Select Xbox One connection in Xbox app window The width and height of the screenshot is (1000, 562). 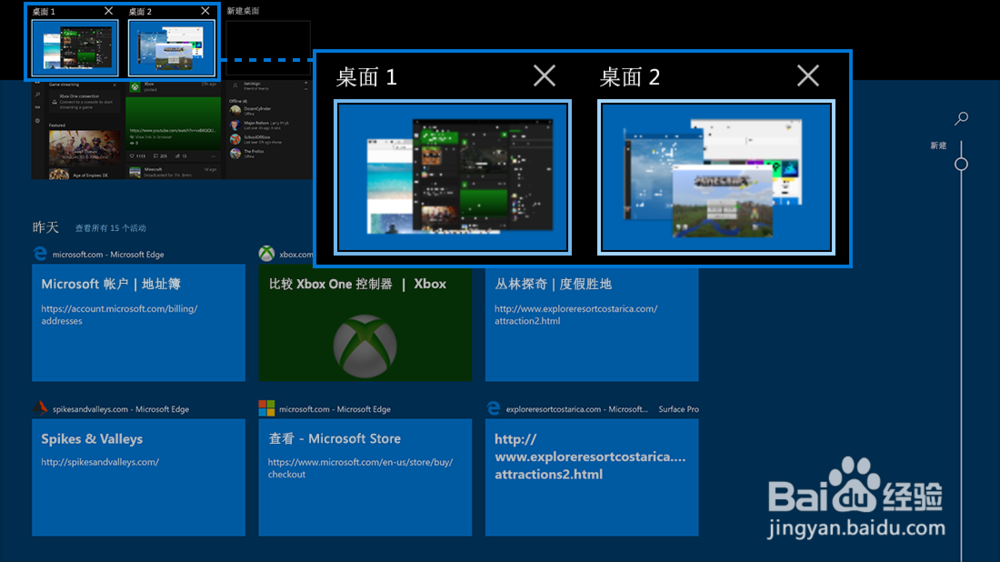pyautogui.click(x=84, y=101)
